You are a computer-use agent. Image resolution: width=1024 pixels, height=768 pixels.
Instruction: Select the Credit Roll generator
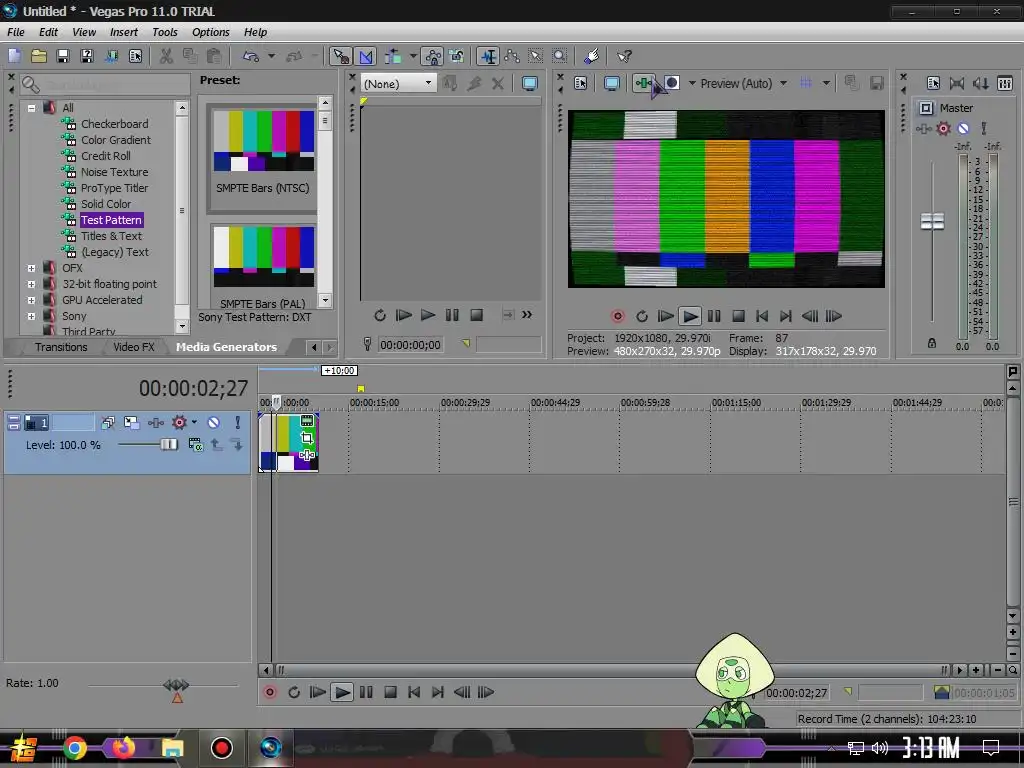[105, 156]
